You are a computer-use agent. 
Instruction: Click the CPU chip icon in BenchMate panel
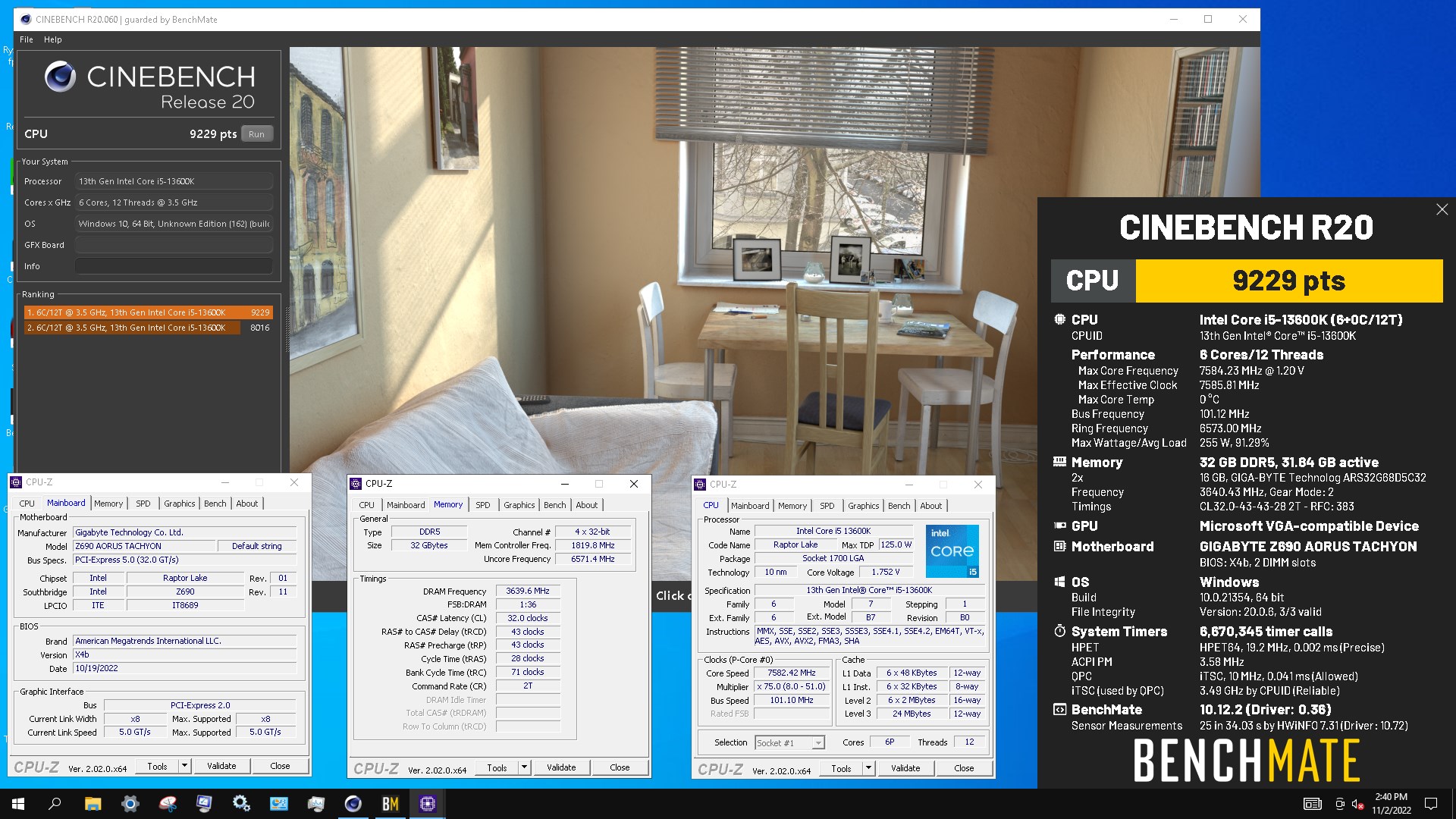(x=1060, y=319)
